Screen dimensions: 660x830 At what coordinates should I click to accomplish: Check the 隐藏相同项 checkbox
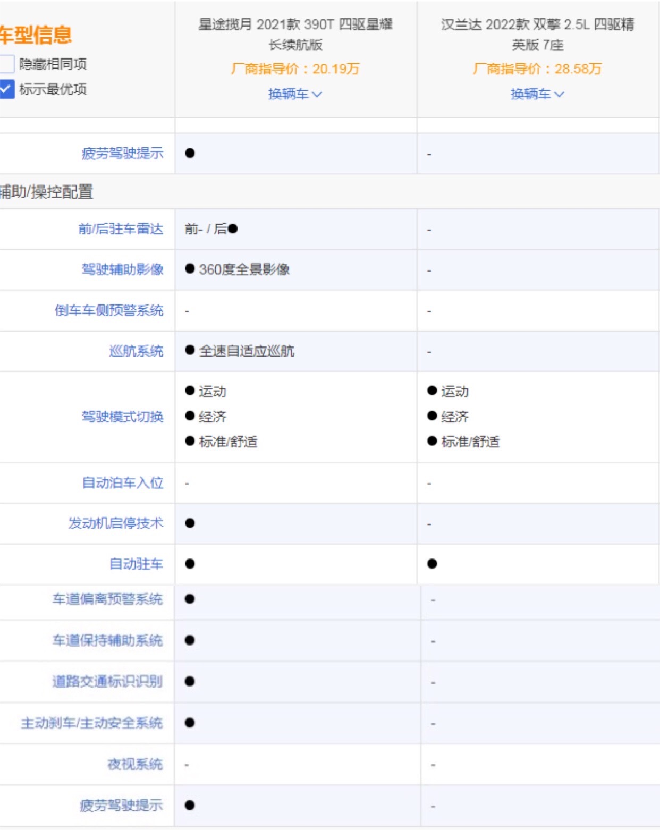point(6,64)
